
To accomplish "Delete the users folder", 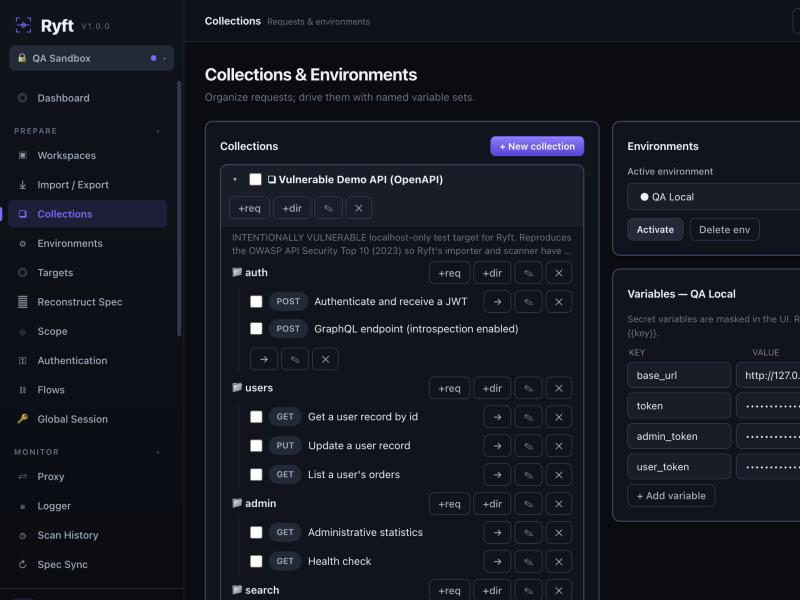I will point(559,388).
